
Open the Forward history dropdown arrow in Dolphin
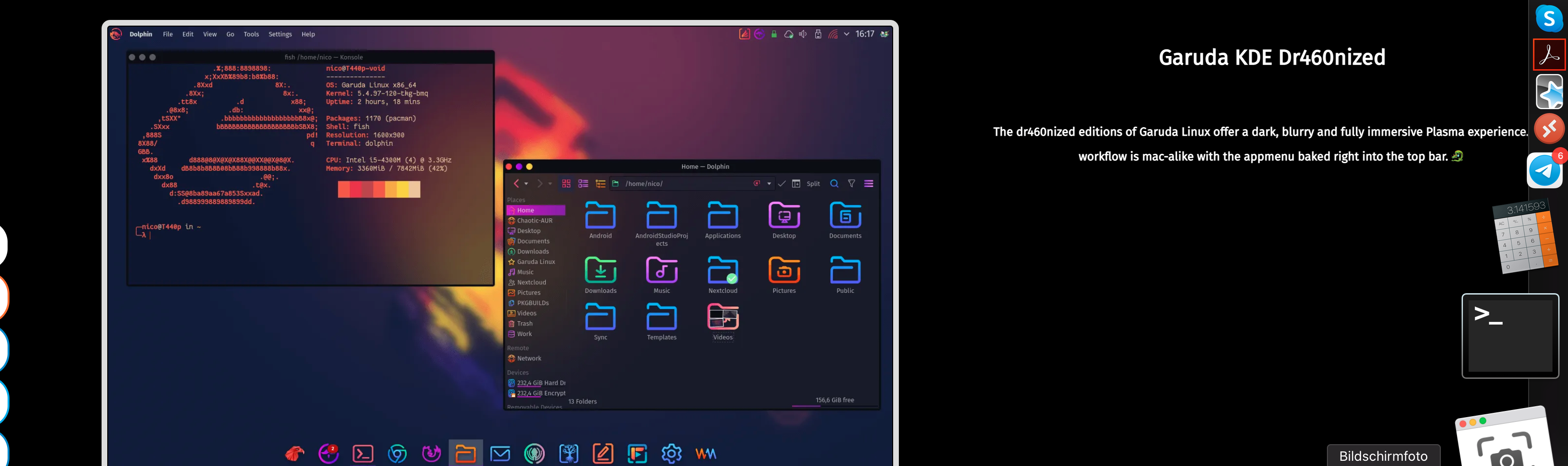pyautogui.click(x=550, y=184)
